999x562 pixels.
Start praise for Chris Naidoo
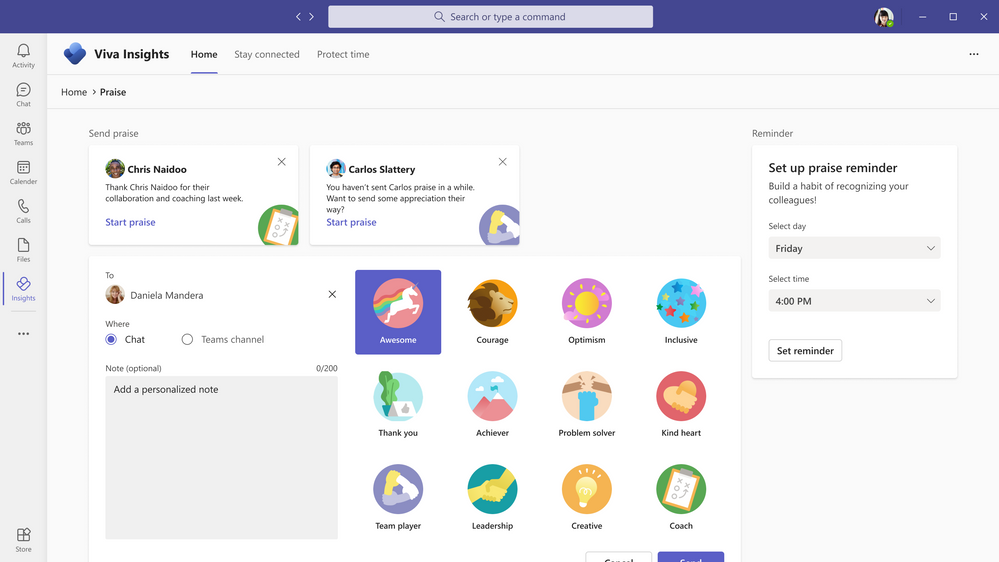[x=130, y=222]
